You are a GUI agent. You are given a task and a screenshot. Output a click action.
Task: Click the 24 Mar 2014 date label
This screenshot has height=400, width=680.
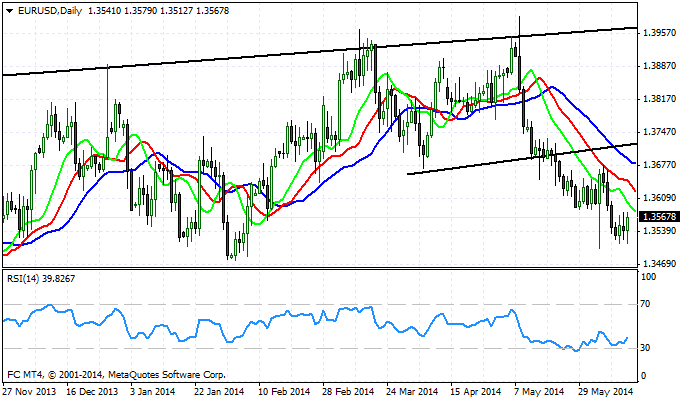coord(412,391)
